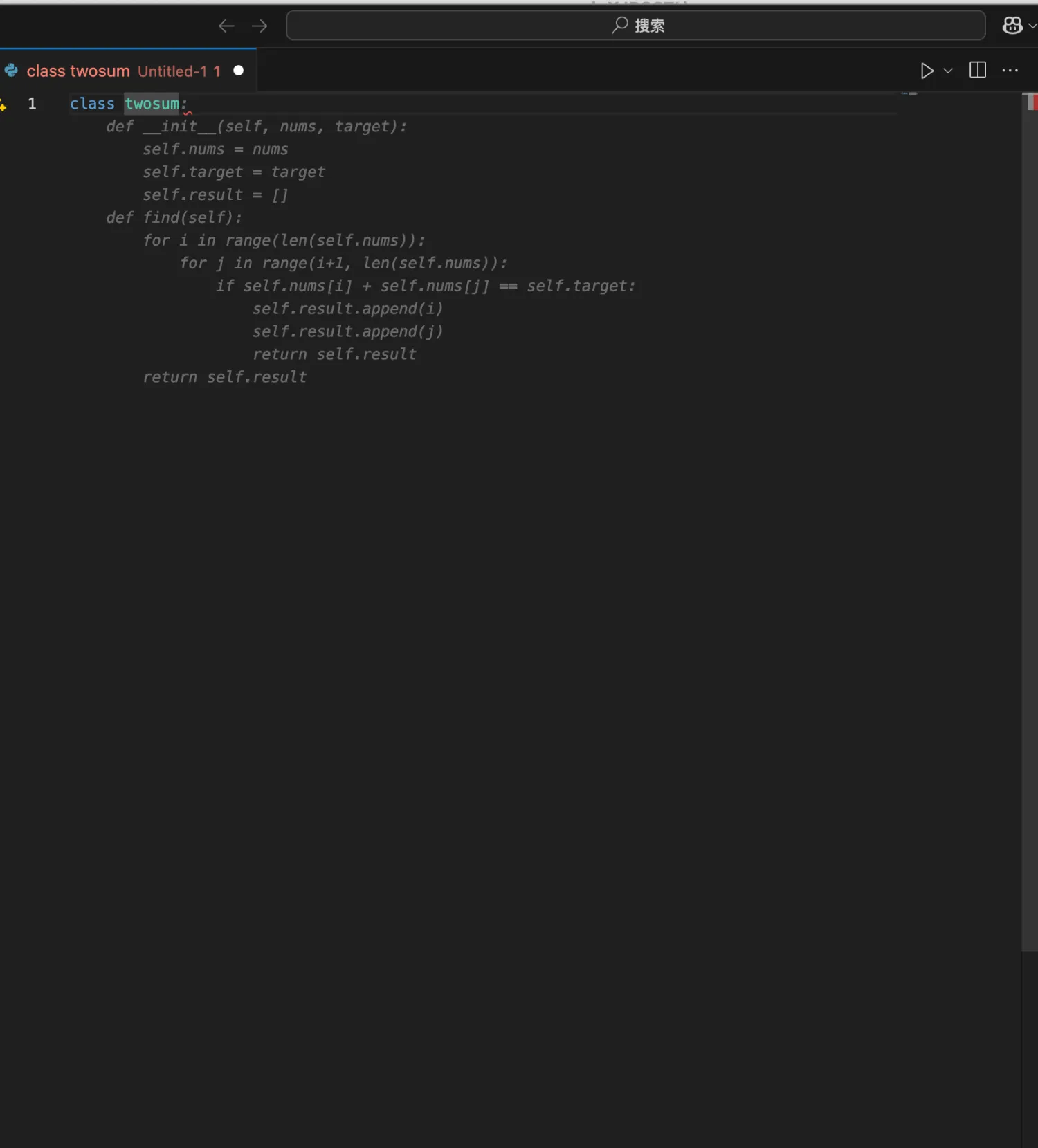The width and height of the screenshot is (1038, 1148).
Task: Select the class twosum Untitled-1 tab
Action: pos(128,71)
